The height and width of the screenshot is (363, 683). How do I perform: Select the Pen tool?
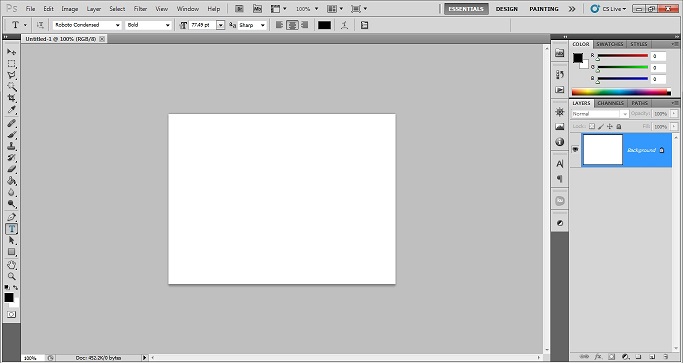pos(11,217)
